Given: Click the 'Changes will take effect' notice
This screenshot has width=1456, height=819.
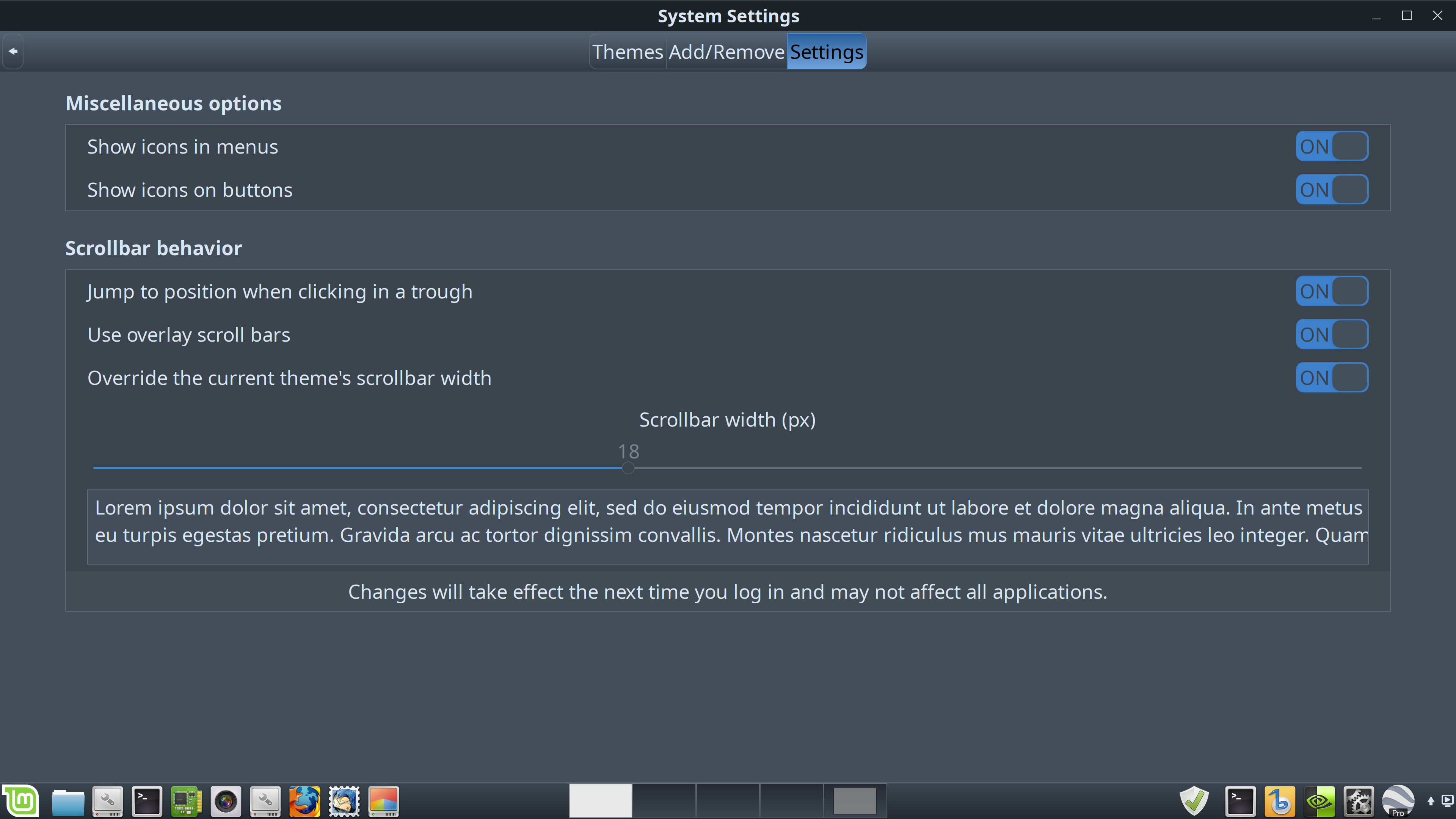Looking at the screenshot, I should click(728, 592).
